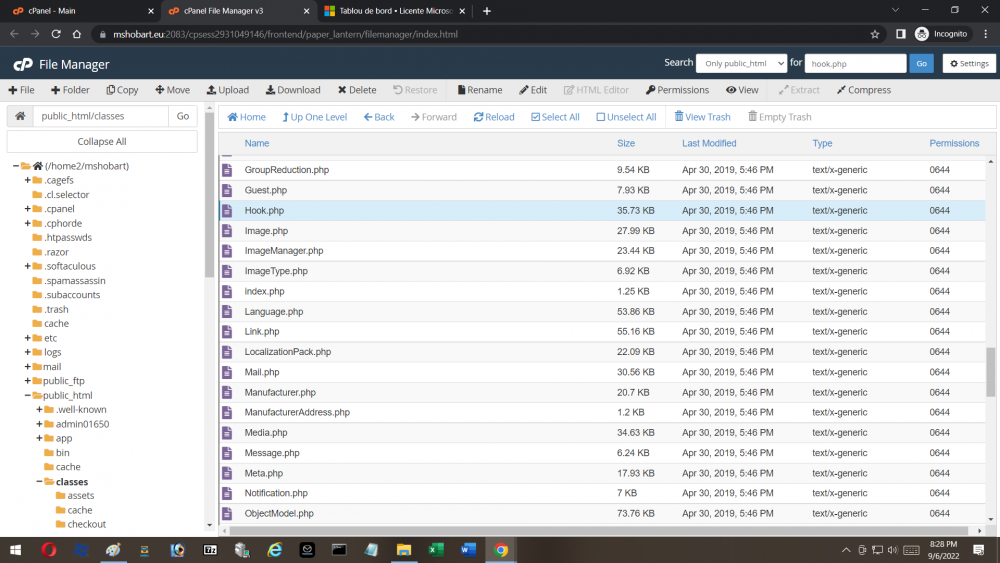Click the path Go button
Viewport: 1000px width, 563px height.
pyautogui.click(x=183, y=116)
